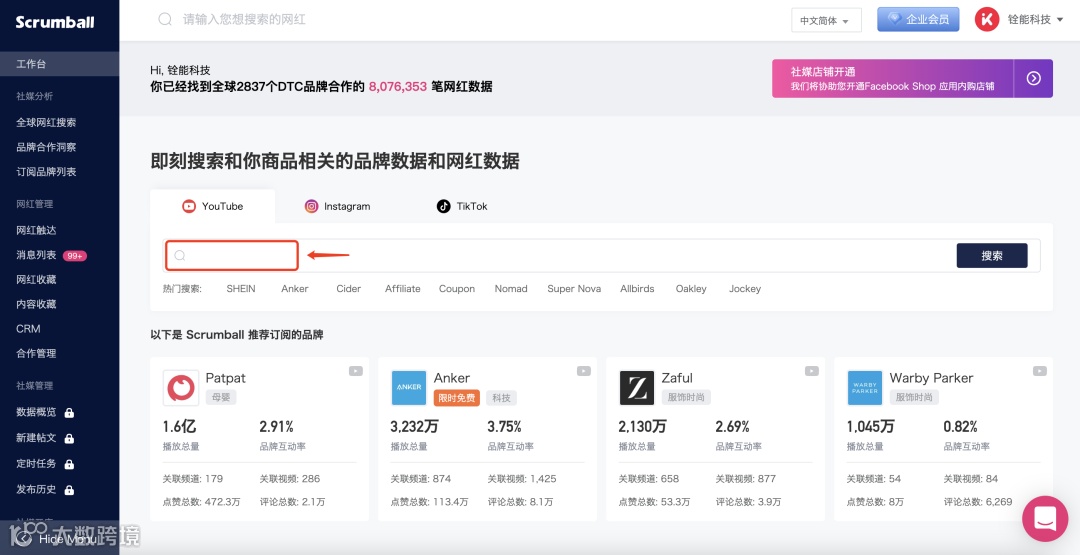Select the YouTube tab
Viewport: 1080px width, 555px height.
pos(213,206)
